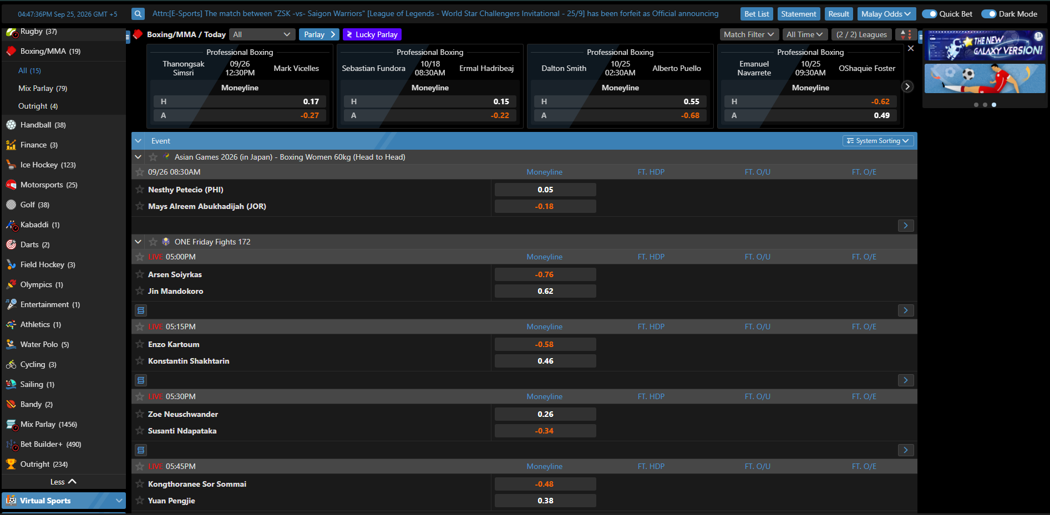Click the Result button
The image size is (1050, 515).
click(x=838, y=13)
